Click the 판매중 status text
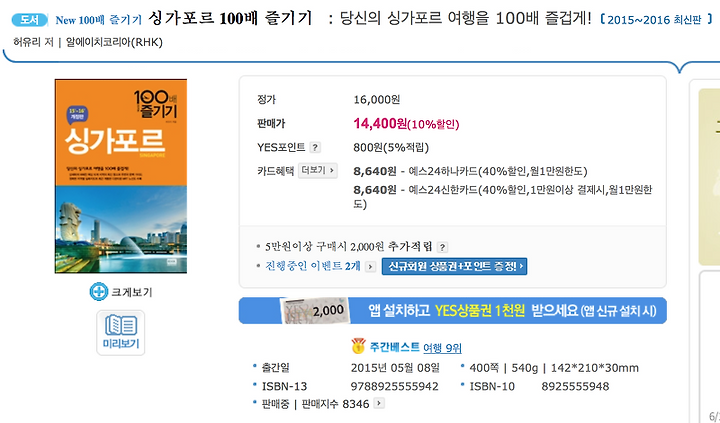 275,404
